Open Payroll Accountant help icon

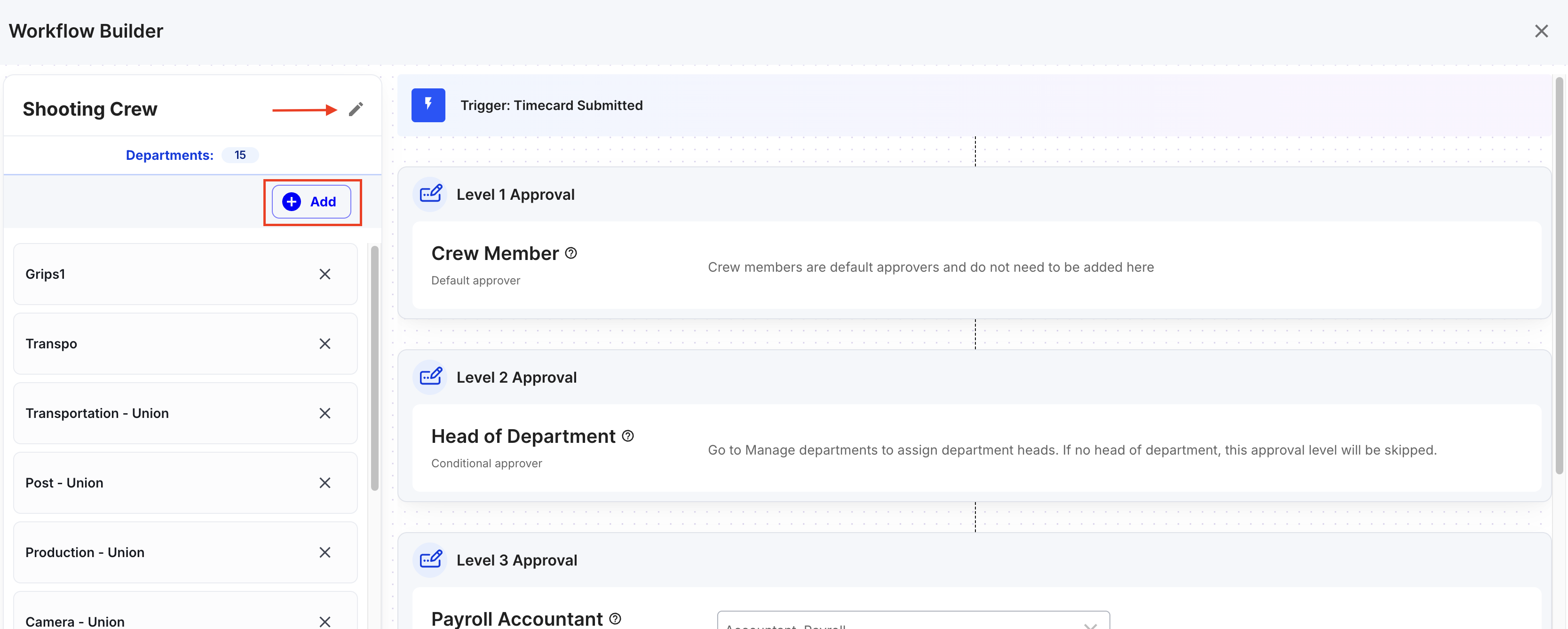click(615, 619)
